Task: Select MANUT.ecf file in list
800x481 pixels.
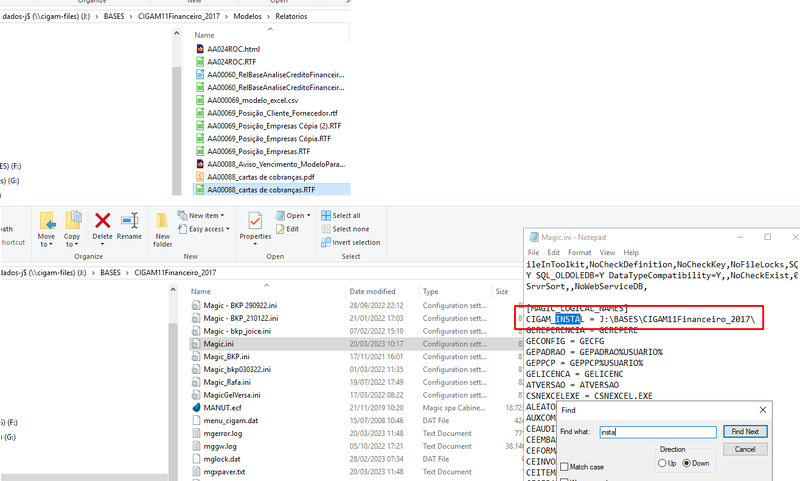Action: pos(222,408)
